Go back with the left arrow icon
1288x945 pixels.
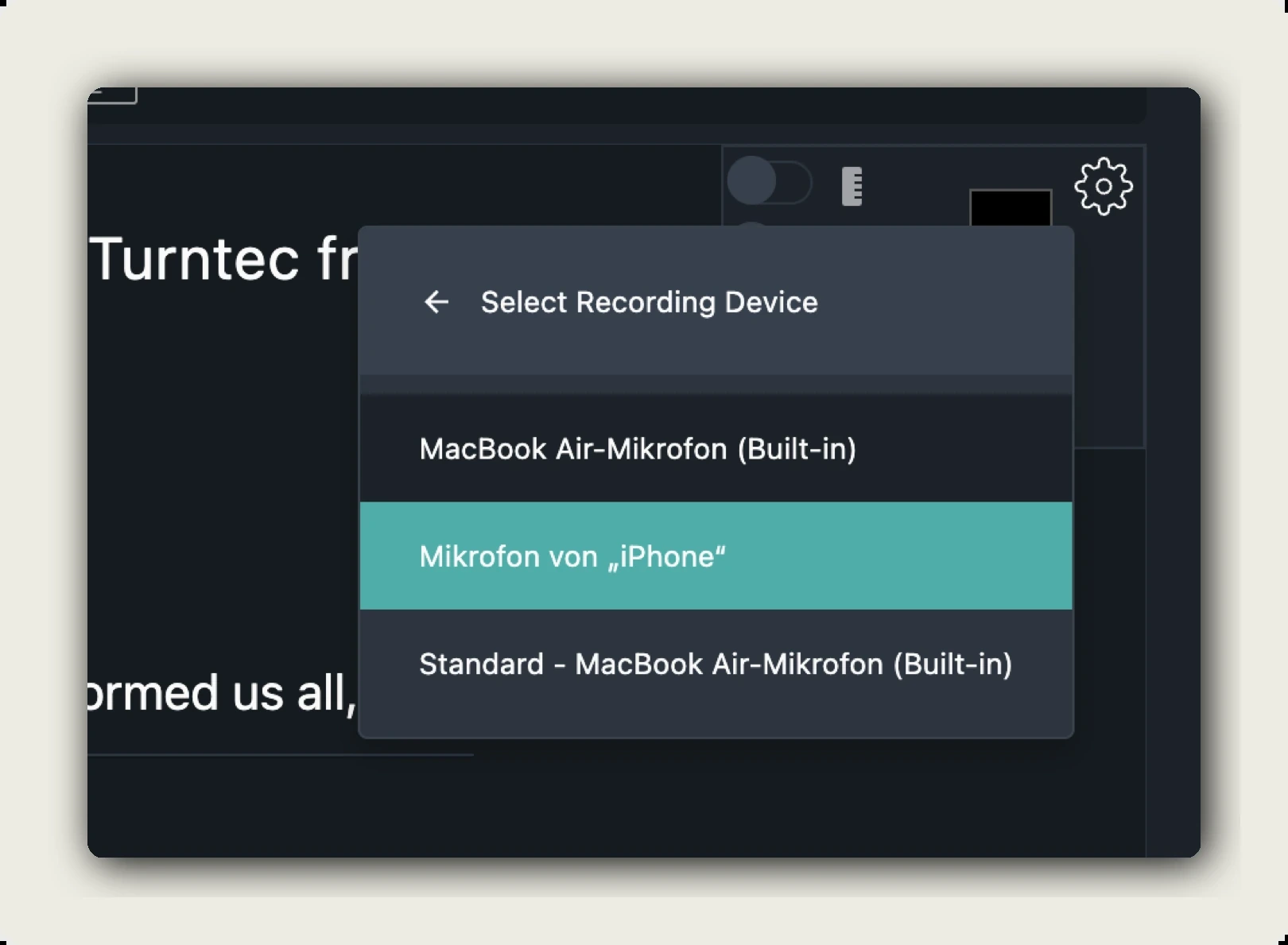coord(436,302)
